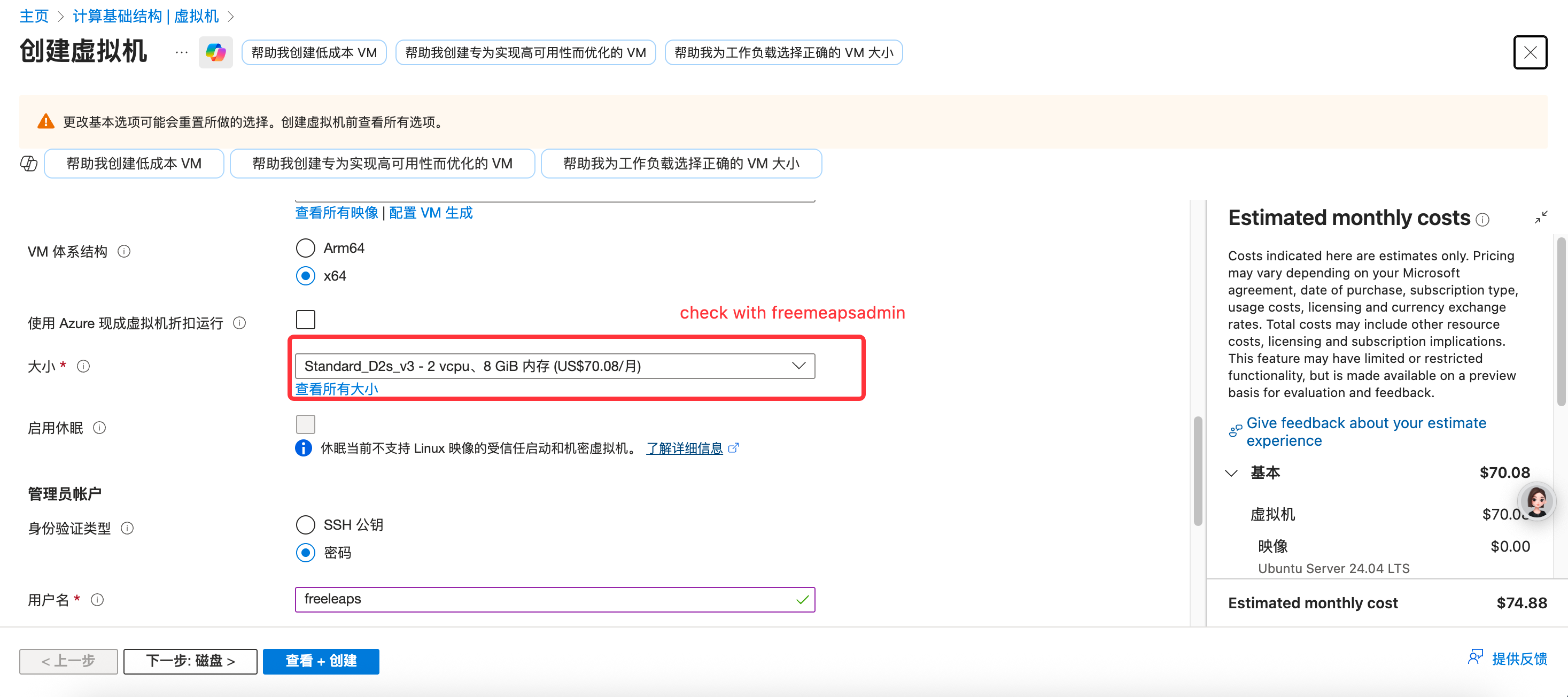Click 计算基础结构 | 虚拟机 breadcrumb
Screen dimensions: 1568x697
coord(145,16)
